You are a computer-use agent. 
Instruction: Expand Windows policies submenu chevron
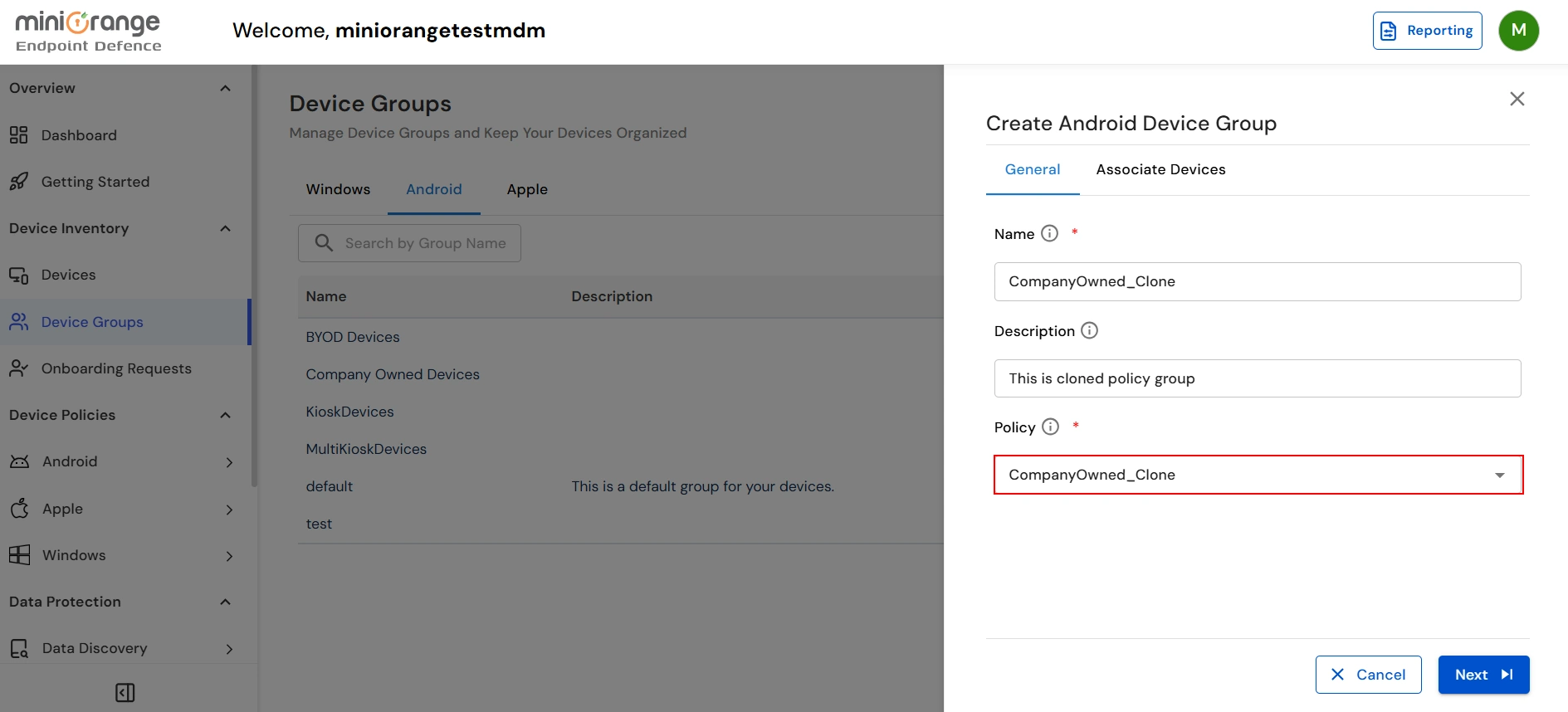tap(230, 556)
